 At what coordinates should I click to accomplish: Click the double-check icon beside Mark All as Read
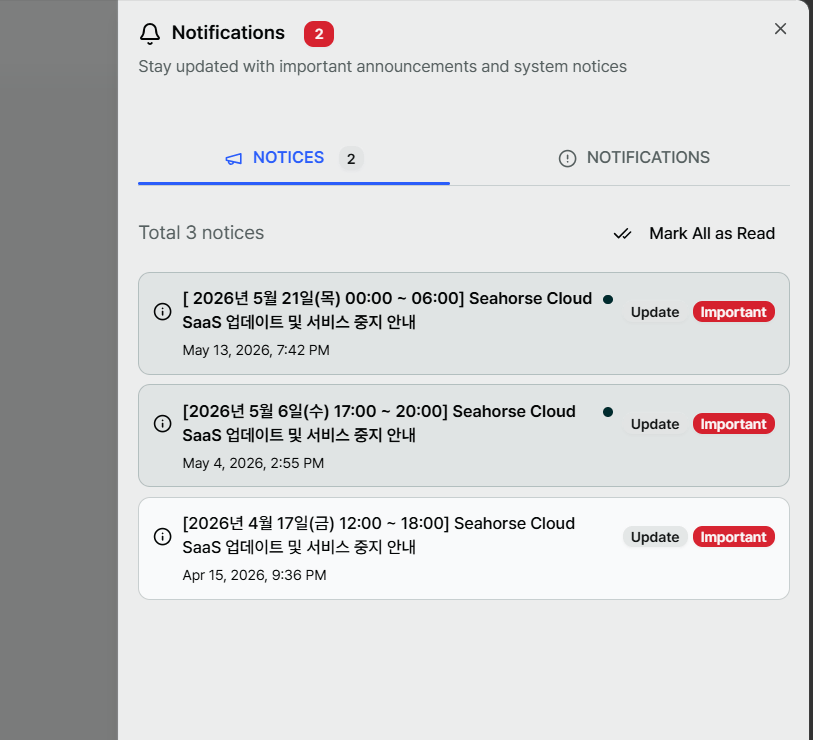622,234
